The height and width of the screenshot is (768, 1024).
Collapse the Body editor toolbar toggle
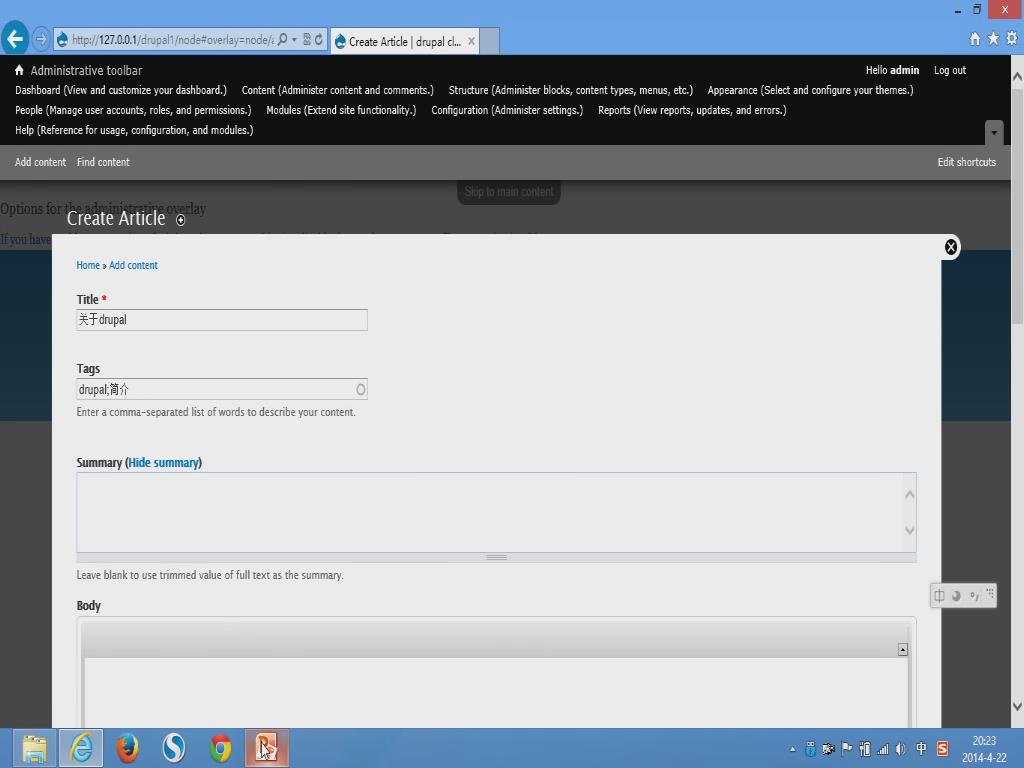coord(903,649)
